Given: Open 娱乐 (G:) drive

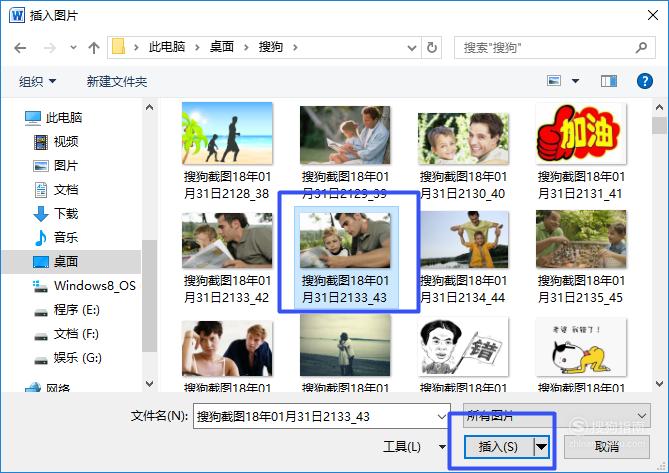Looking at the screenshot, I should point(68,358).
